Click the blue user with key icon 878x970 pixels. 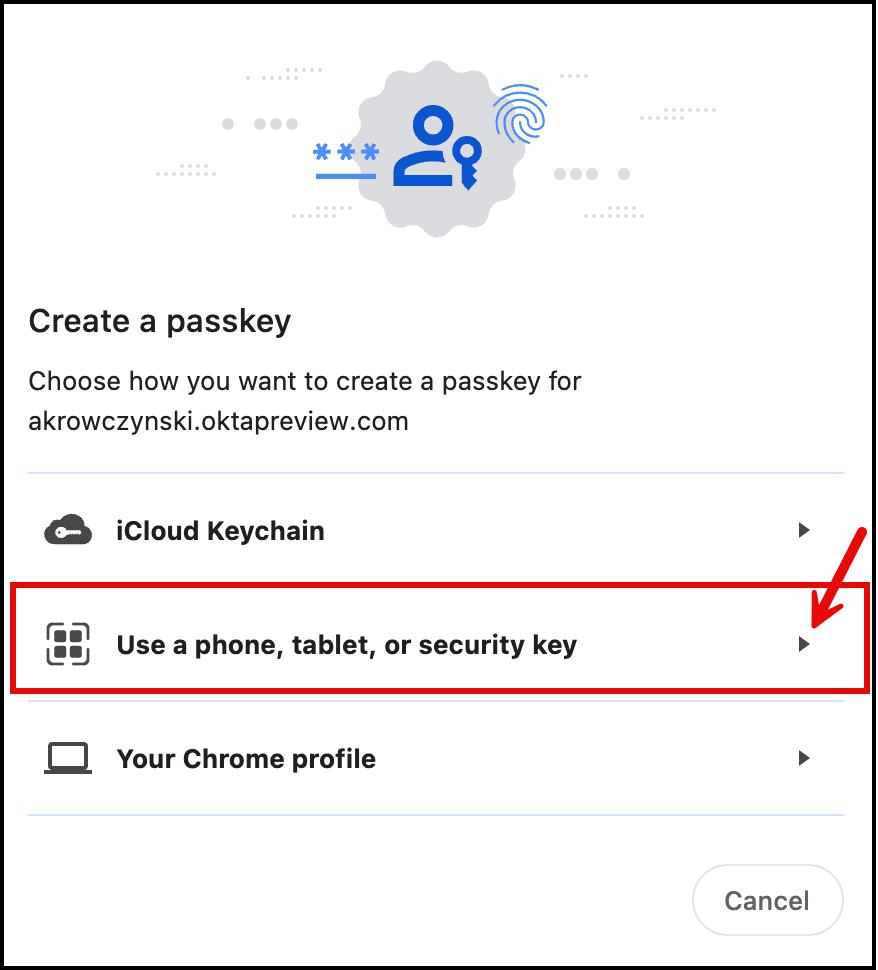[x=437, y=150]
